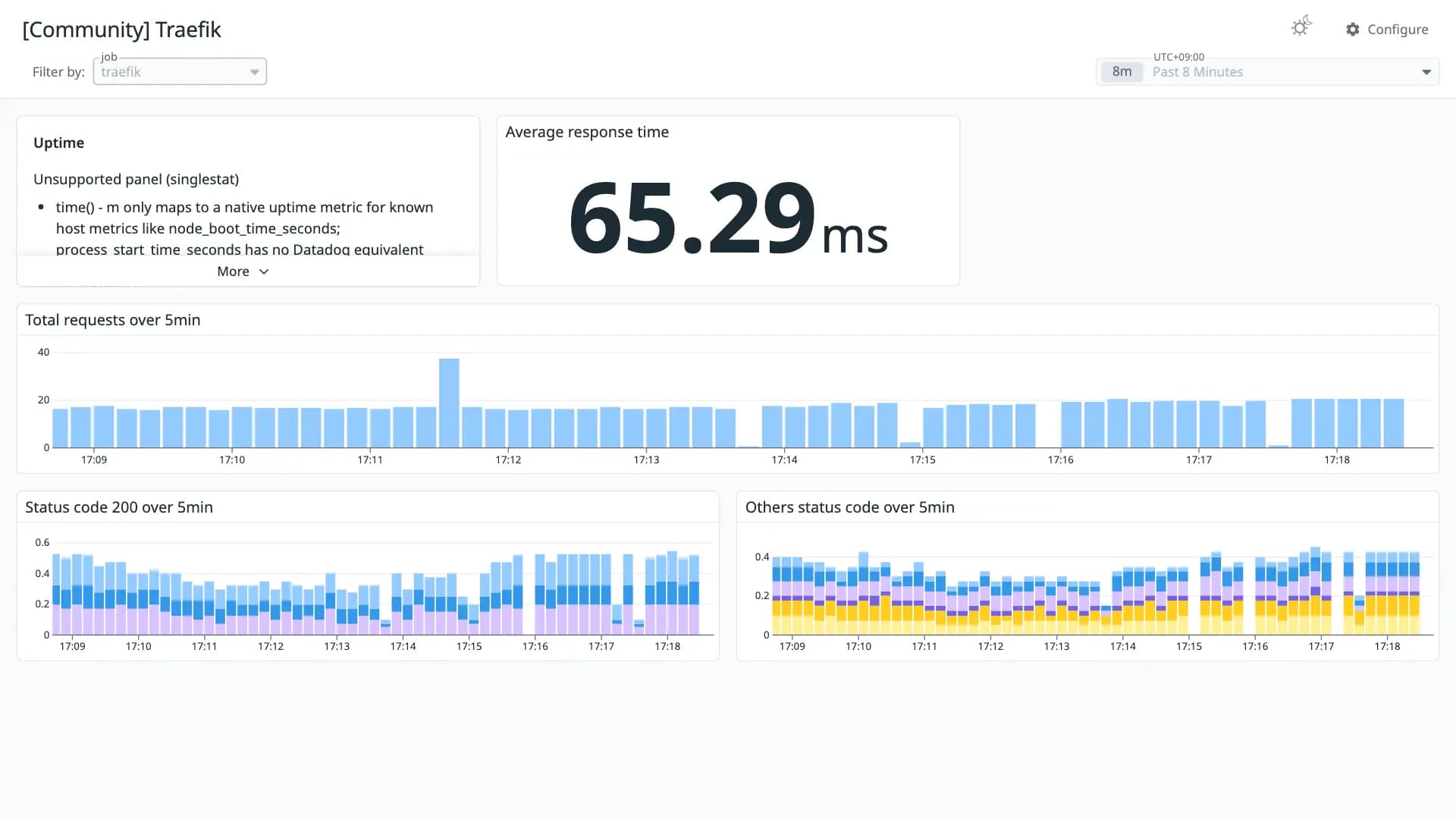
Task: Click Others status code over 5min title
Action: [849, 507]
